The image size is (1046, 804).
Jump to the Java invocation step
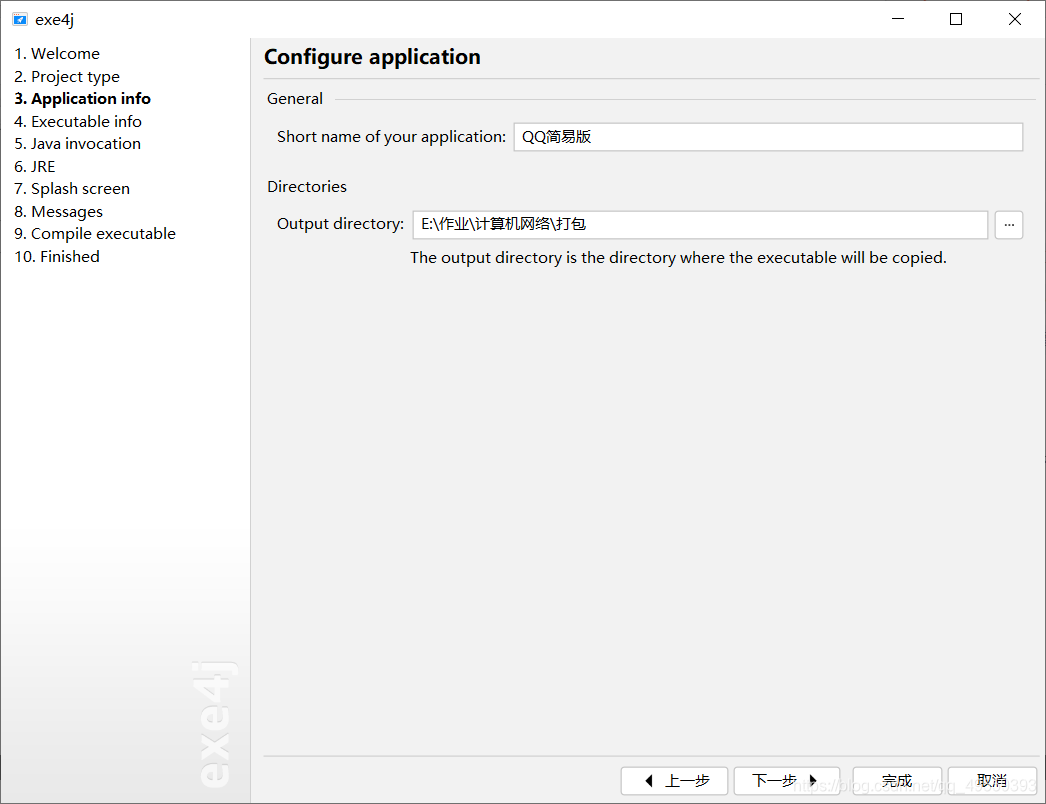[x=77, y=143]
